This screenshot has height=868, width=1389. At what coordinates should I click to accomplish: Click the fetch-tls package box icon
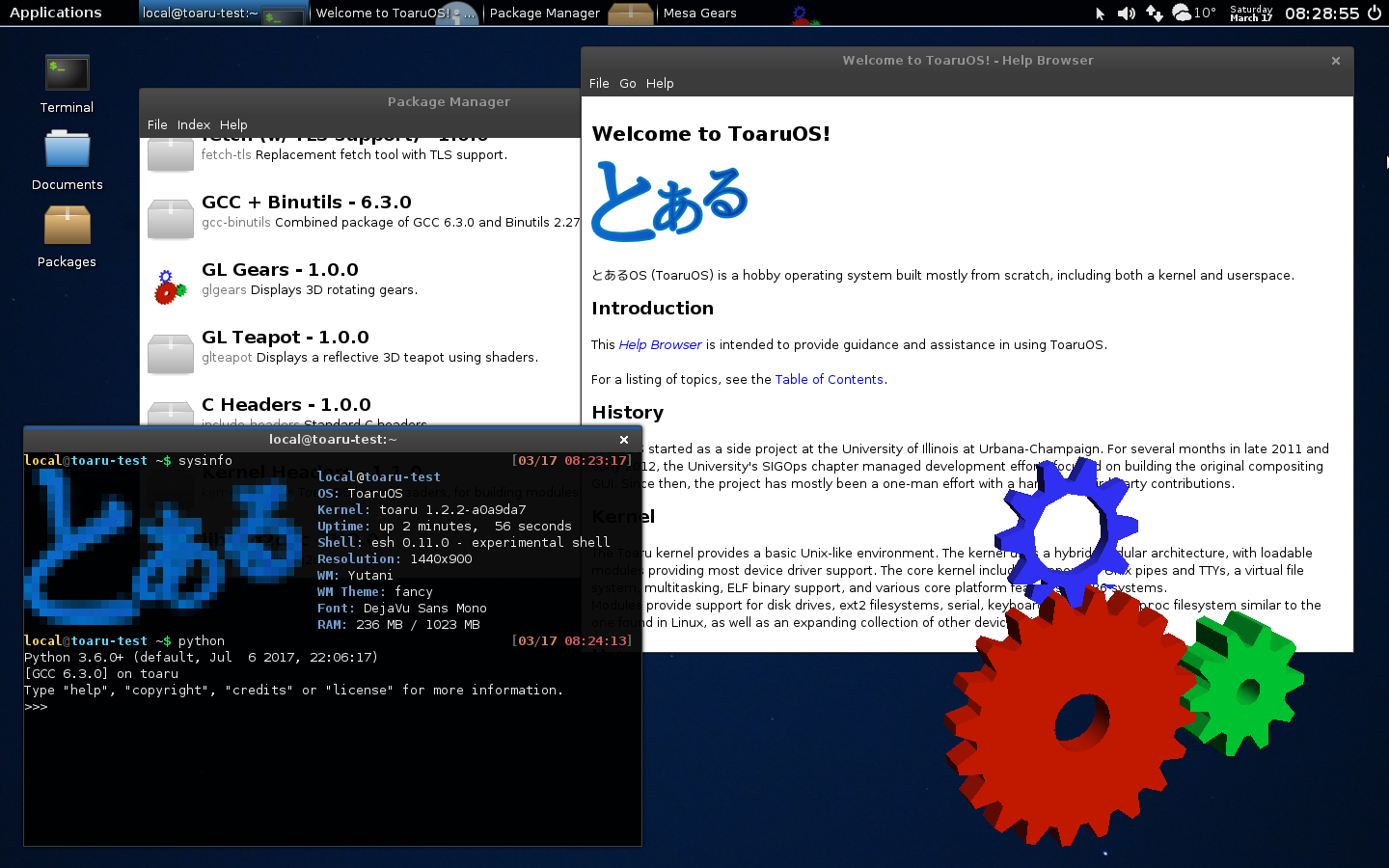pyautogui.click(x=170, y=154)
